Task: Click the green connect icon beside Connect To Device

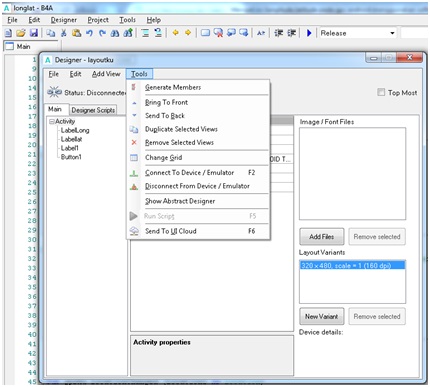Action: click(x=134, y=173)
